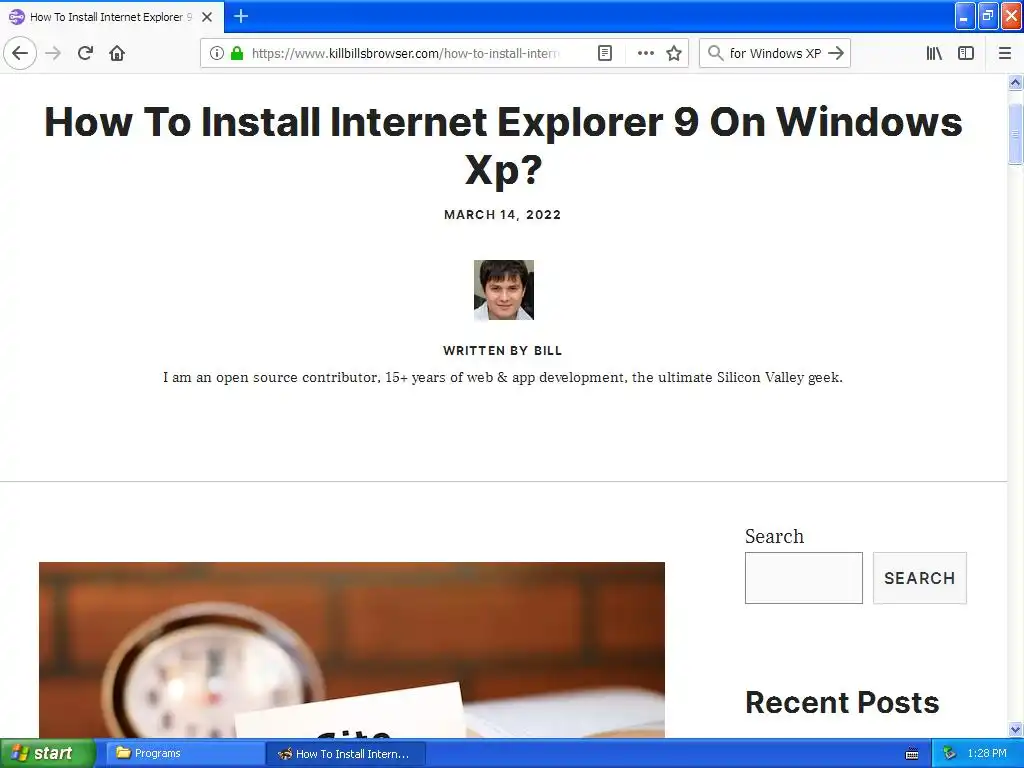Click the forward navigation arrow
This screenshot has width=1024, height=768.
[x=53, y=53]
